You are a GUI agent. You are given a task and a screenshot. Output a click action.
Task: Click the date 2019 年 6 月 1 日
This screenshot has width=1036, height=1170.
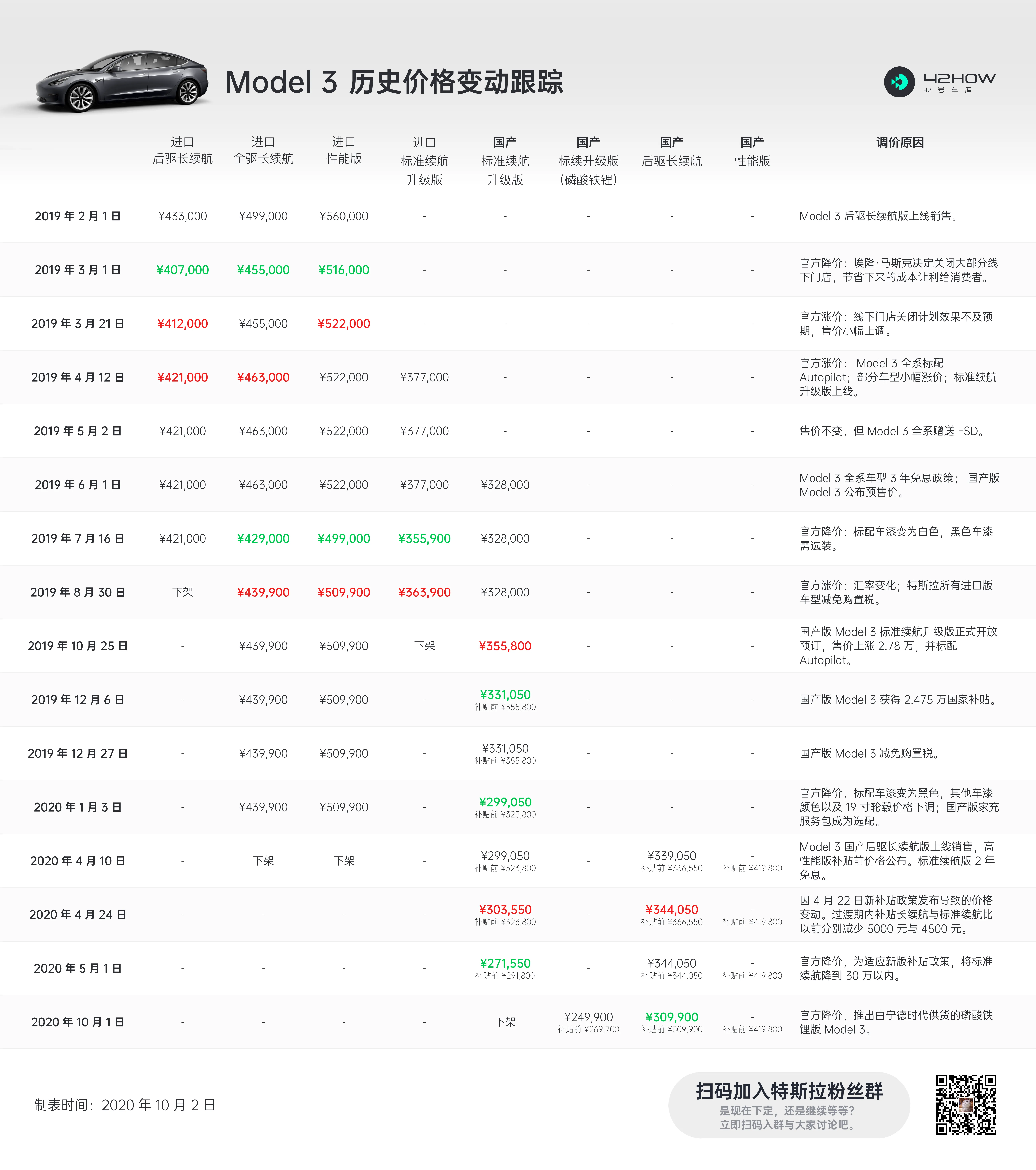[x=78, y=485]
